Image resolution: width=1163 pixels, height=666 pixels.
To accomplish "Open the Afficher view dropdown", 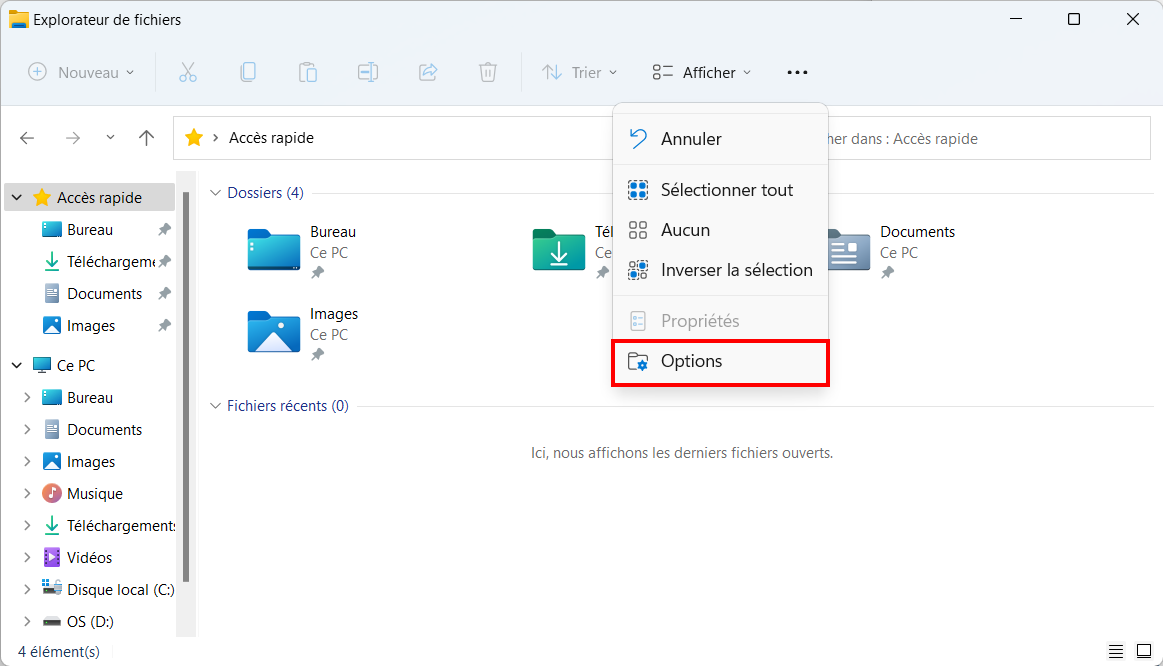I will [x=702, y=72].
